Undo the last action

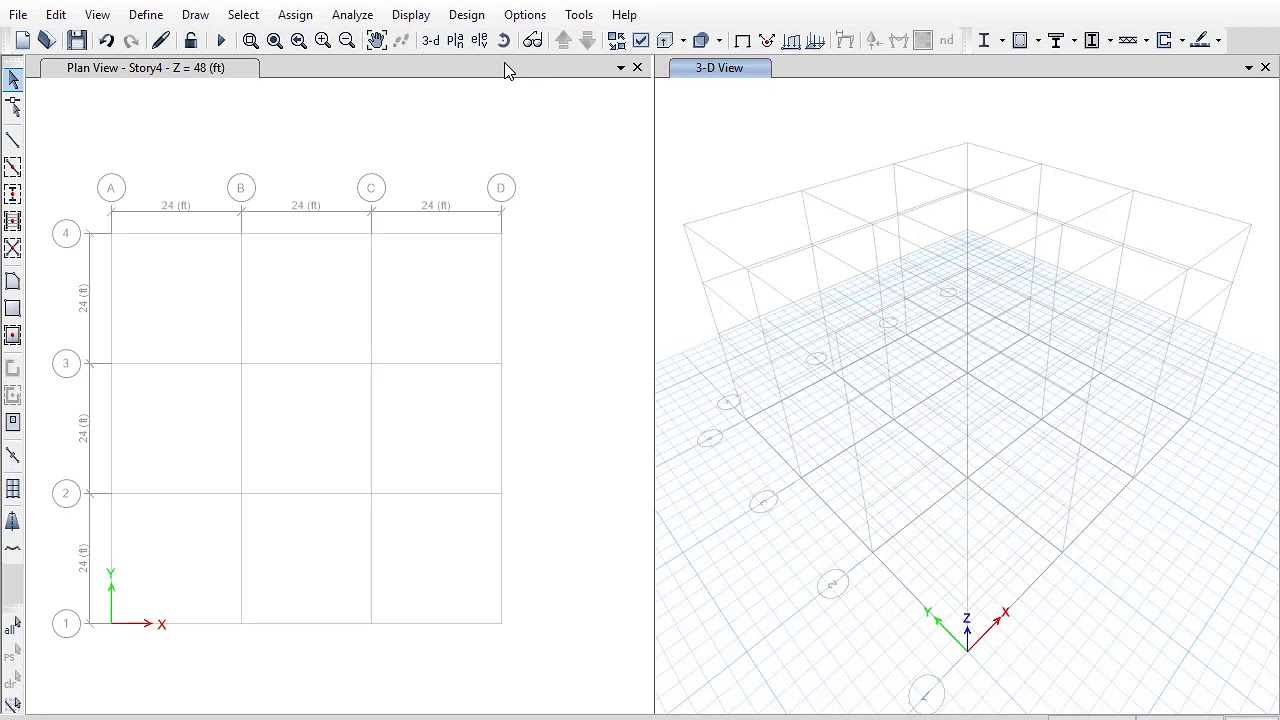point(106,40)
